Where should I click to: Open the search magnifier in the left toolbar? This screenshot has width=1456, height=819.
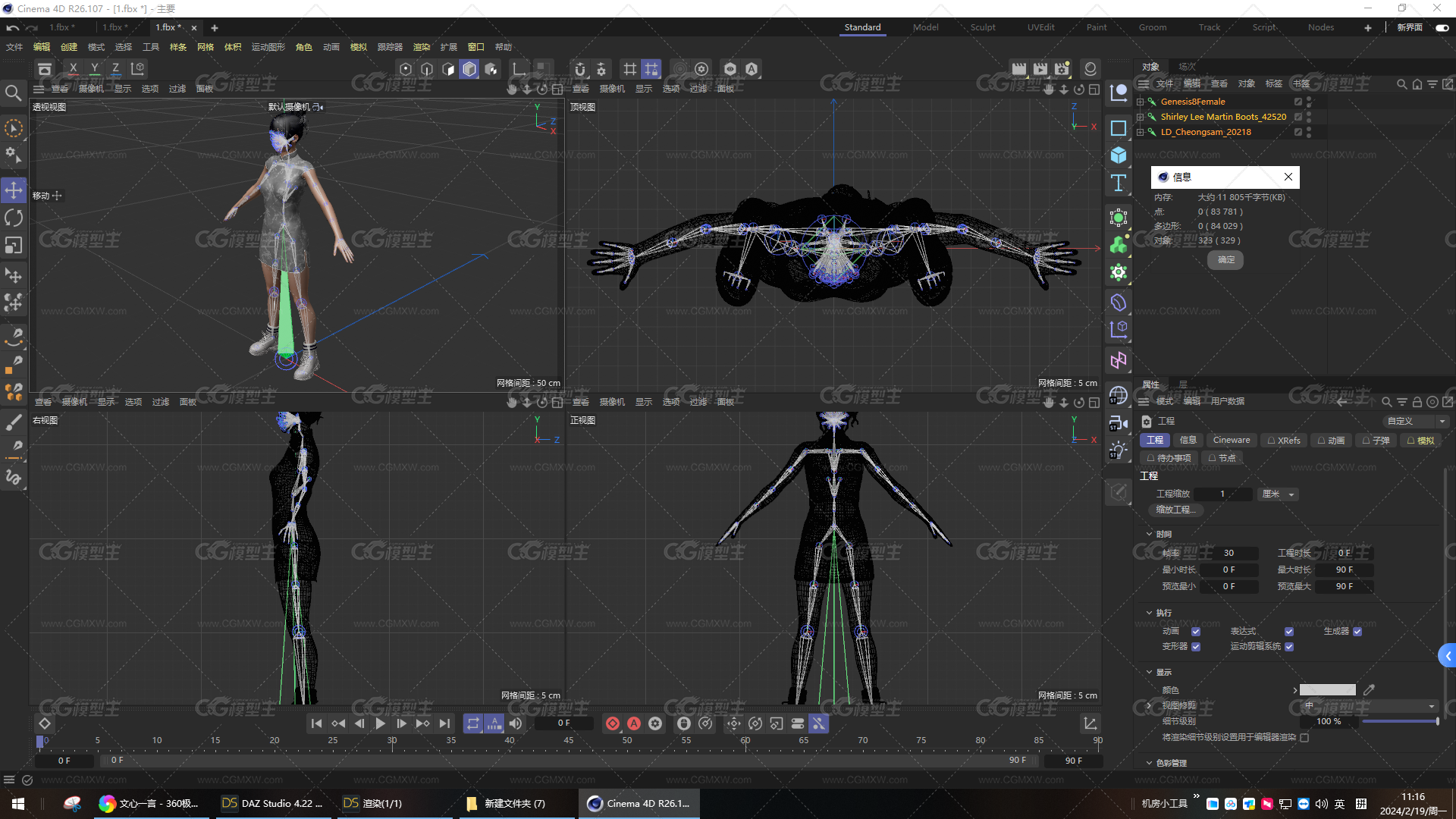(13, 93)
